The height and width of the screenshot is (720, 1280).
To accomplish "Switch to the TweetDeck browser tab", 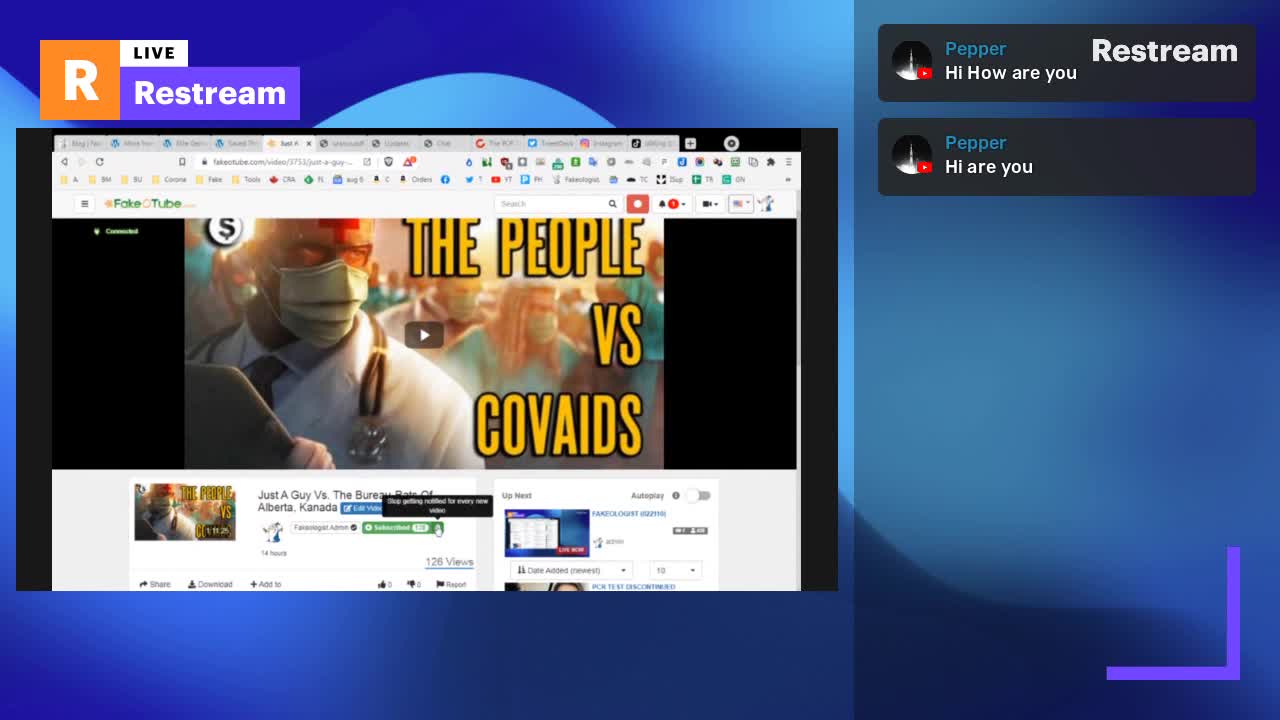I will click(550, 143).
